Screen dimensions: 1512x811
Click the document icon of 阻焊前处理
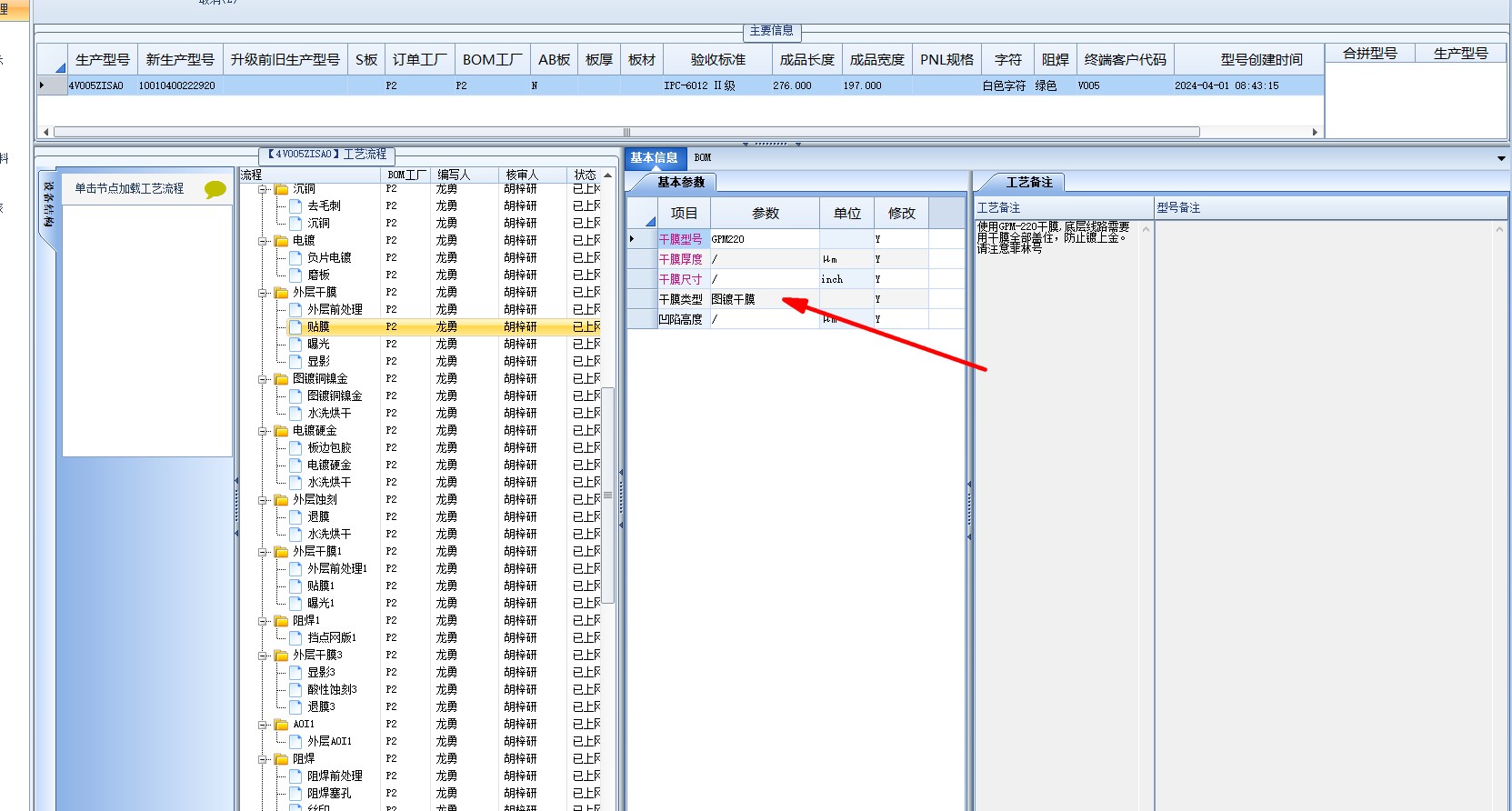(x=295, y=776)
